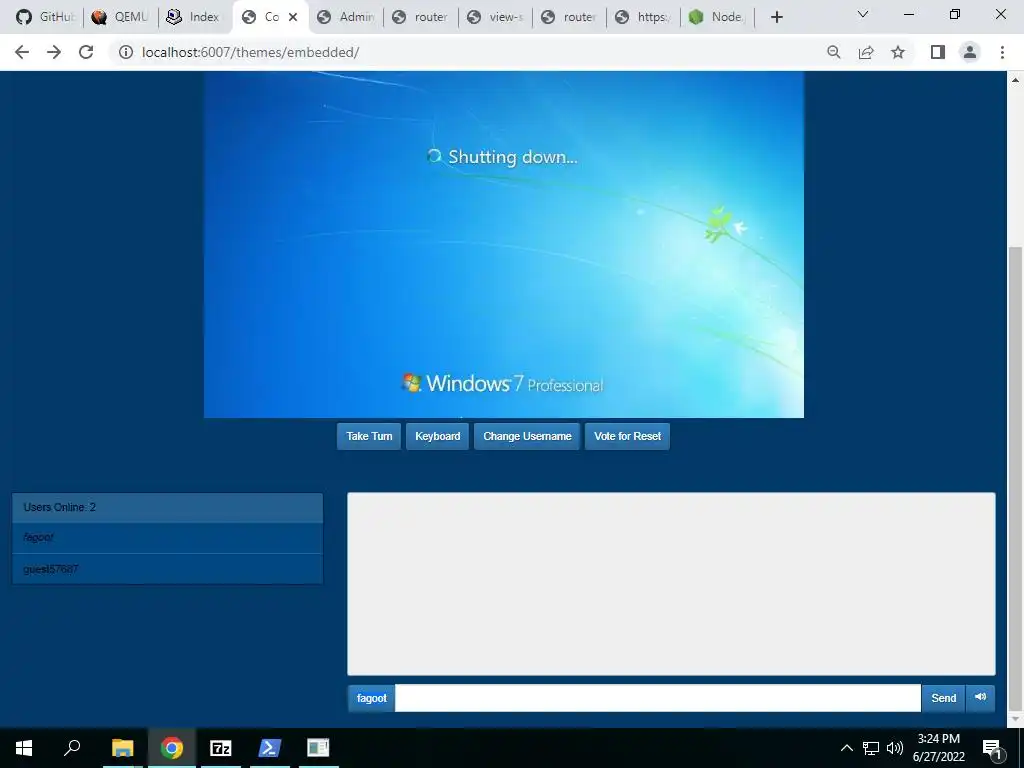Open the Chrome profile avatar menu
The height and width of the screenshot is (768, 1024).
click(970, 52)
